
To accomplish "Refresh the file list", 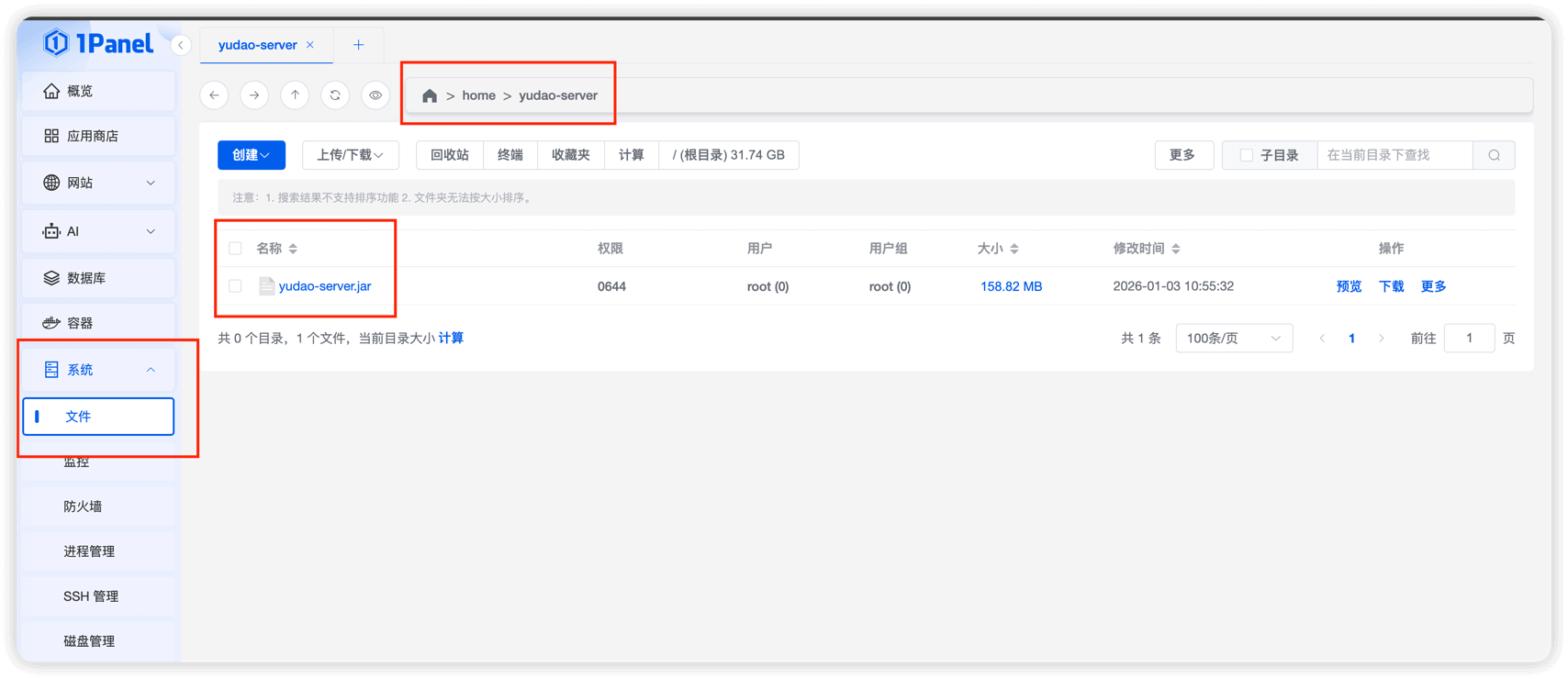I will tap(335, 95).
